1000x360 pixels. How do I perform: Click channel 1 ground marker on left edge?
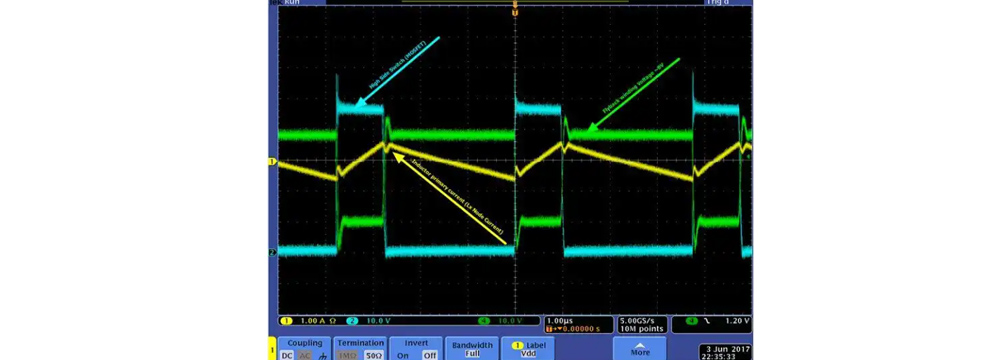(x=271, y=162)
